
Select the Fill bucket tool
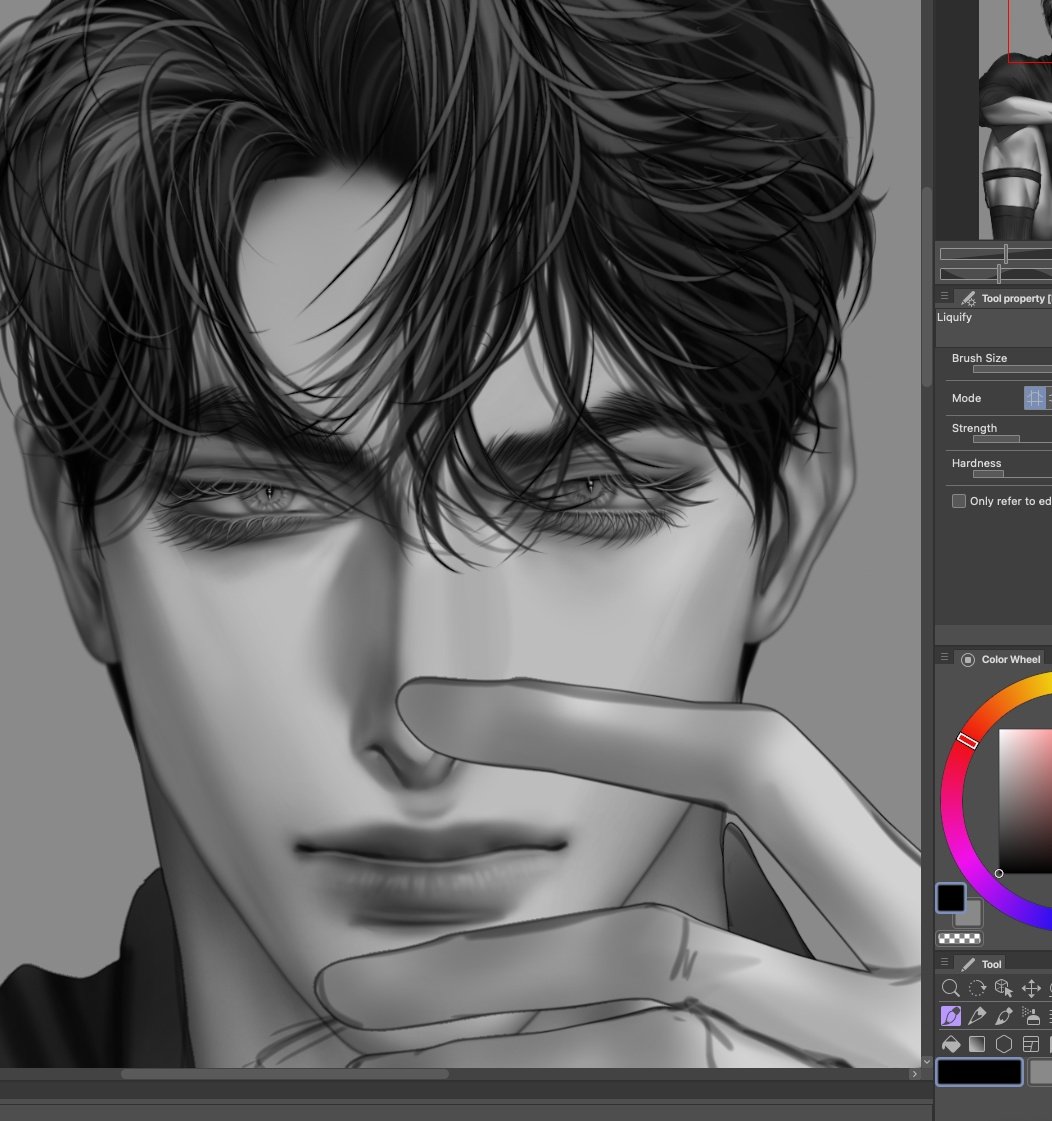pos(950,1044)
